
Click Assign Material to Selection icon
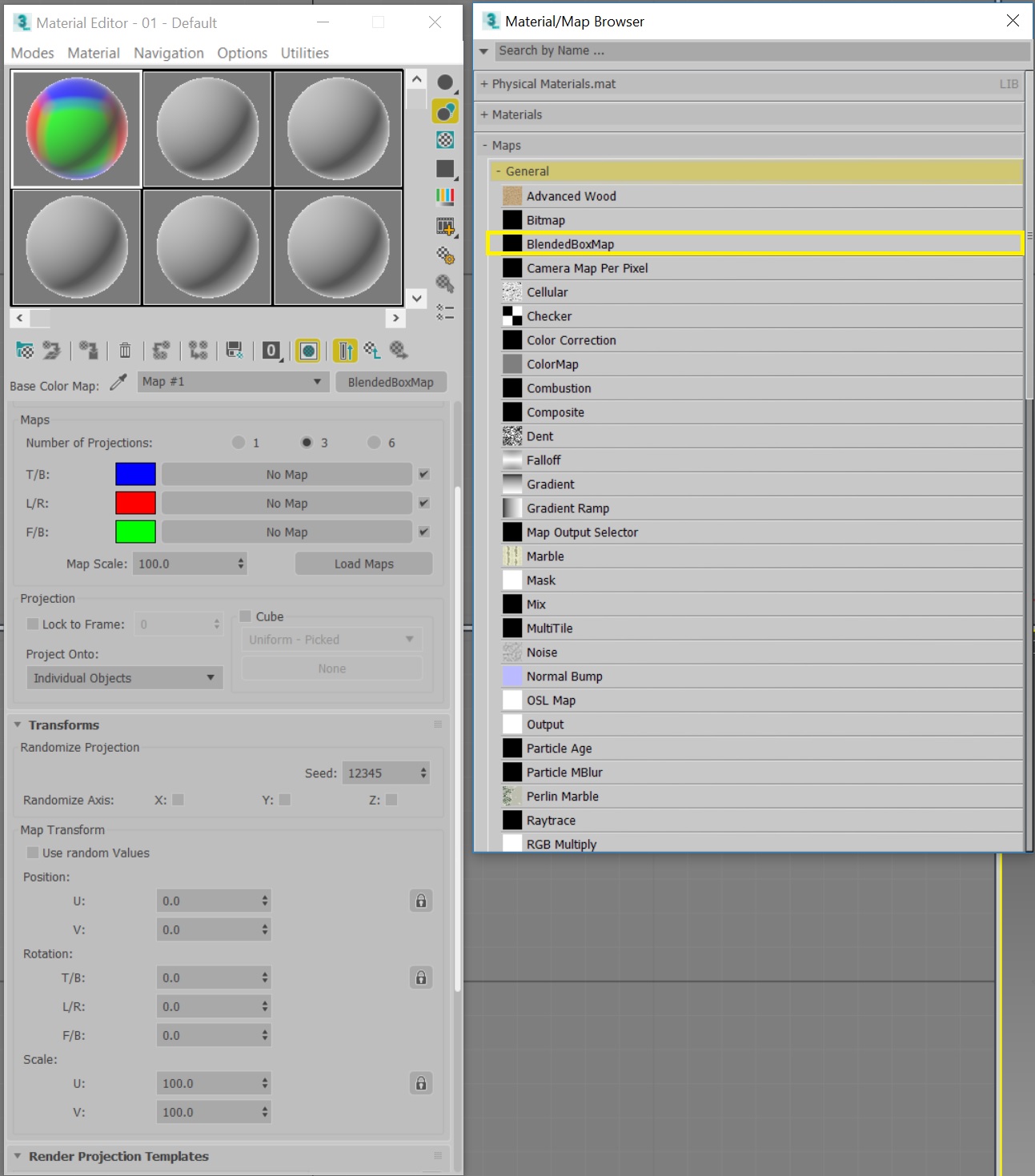(x=88, y=351)
